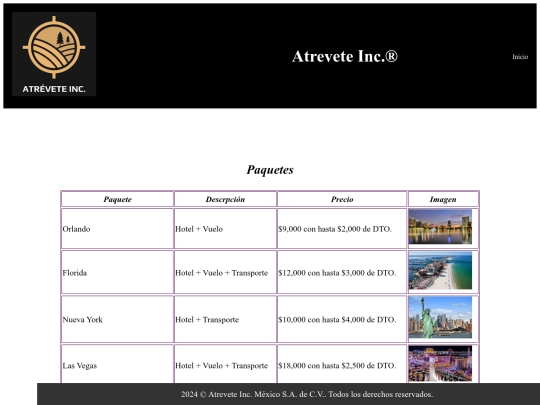The width and height of the screenshot is (540, 405).
Task: Click the '$10,000 con hasta $4,000 de DTO.' price
Action: click(x=337, y=320)
